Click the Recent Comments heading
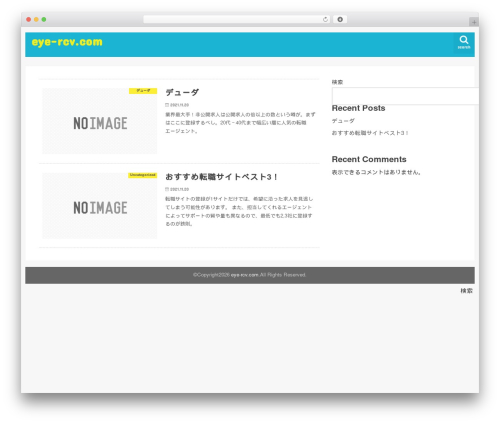Viewport: 500px width, 423px height. [369, 159]
